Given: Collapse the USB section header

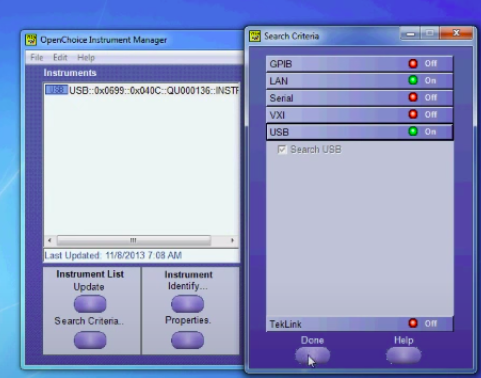Looking at the screenshot, I should 360,132.
